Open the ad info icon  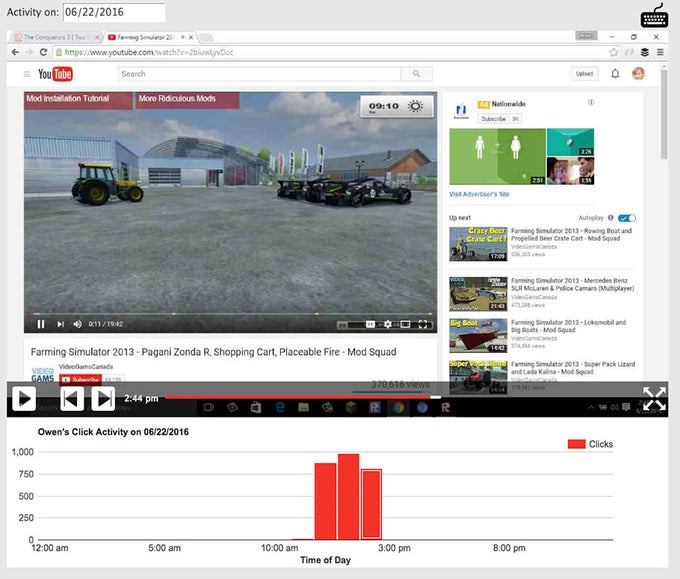[x=591, y=102]
